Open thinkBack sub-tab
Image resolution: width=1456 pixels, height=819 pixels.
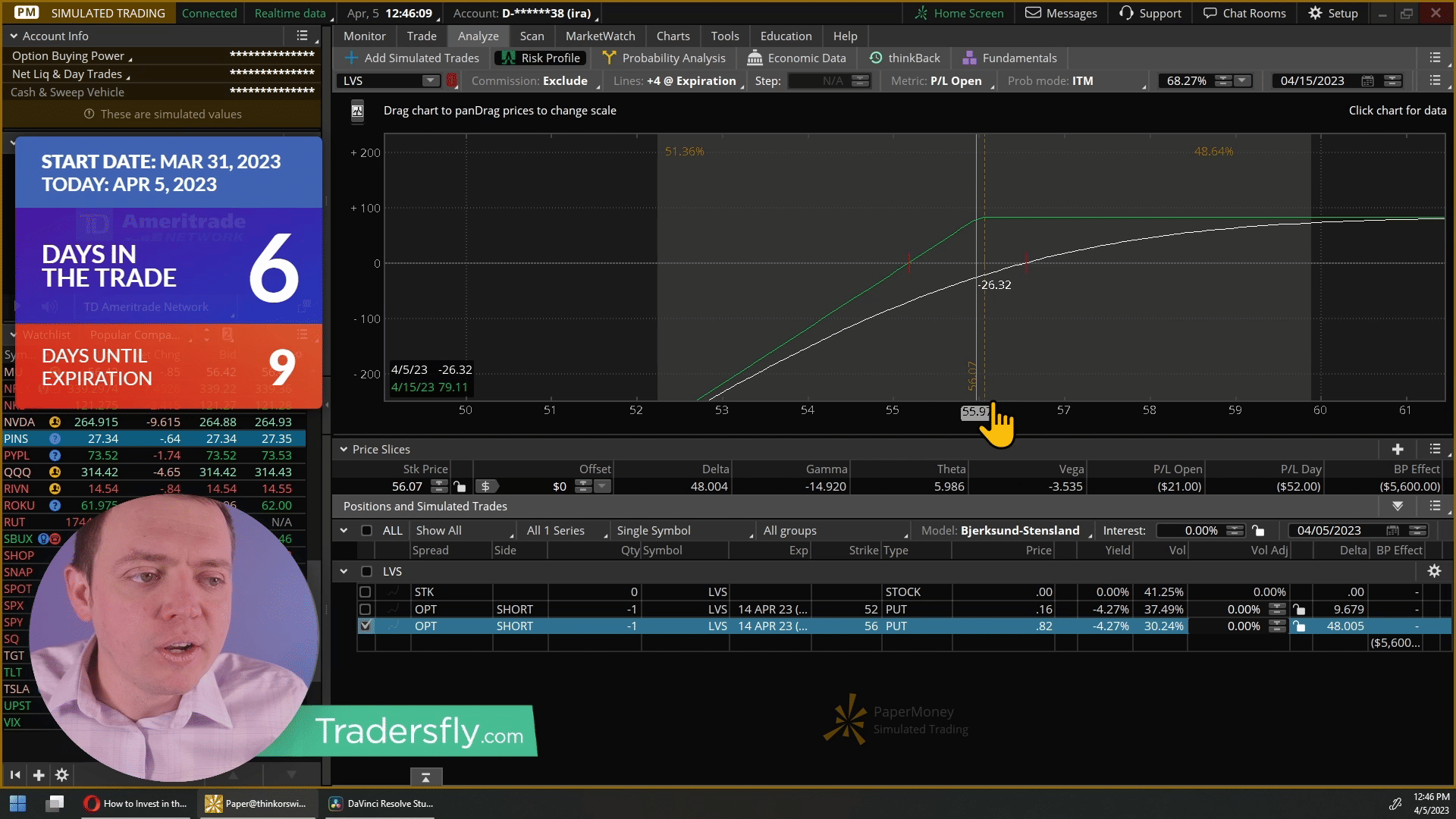tap(905, 58)
